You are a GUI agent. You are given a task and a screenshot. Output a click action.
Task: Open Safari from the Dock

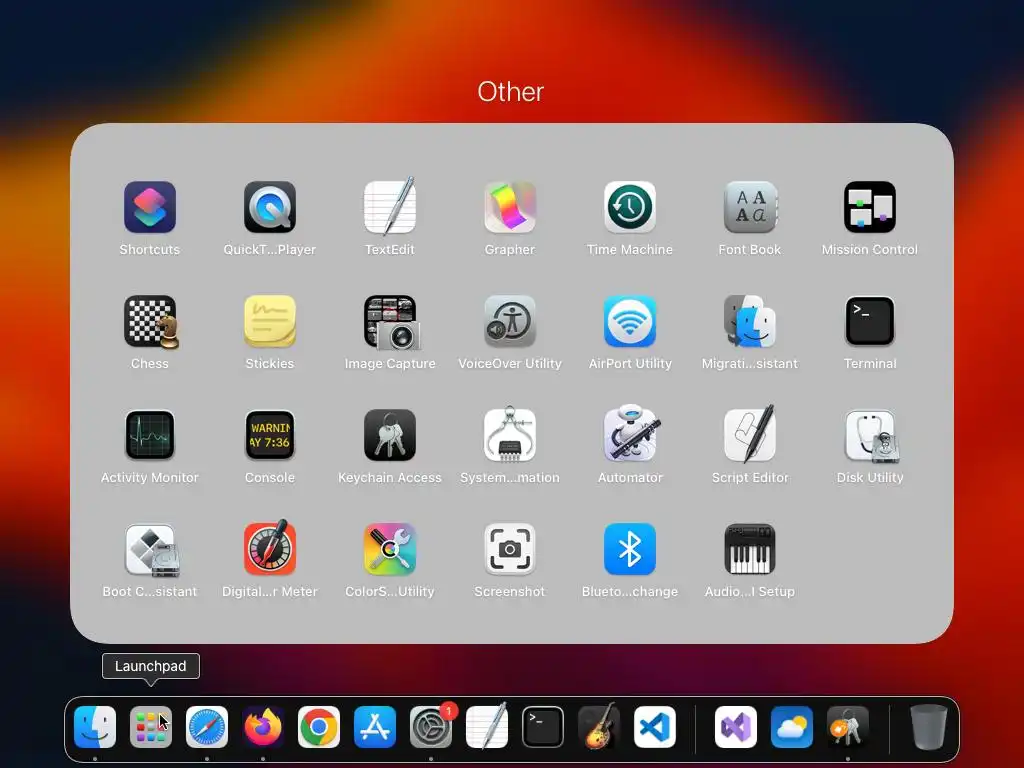tap(207, 727)
